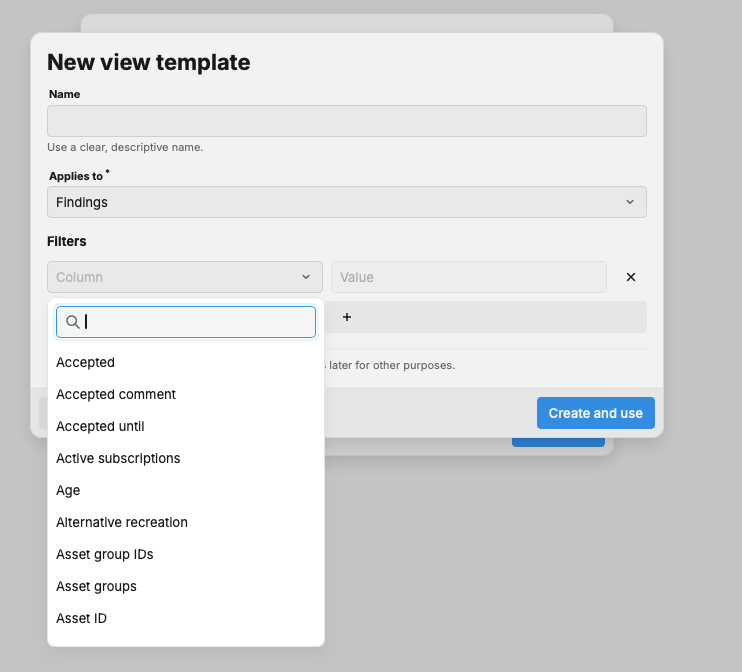Select Active subscriptions column option

click(x=118, y=458)
